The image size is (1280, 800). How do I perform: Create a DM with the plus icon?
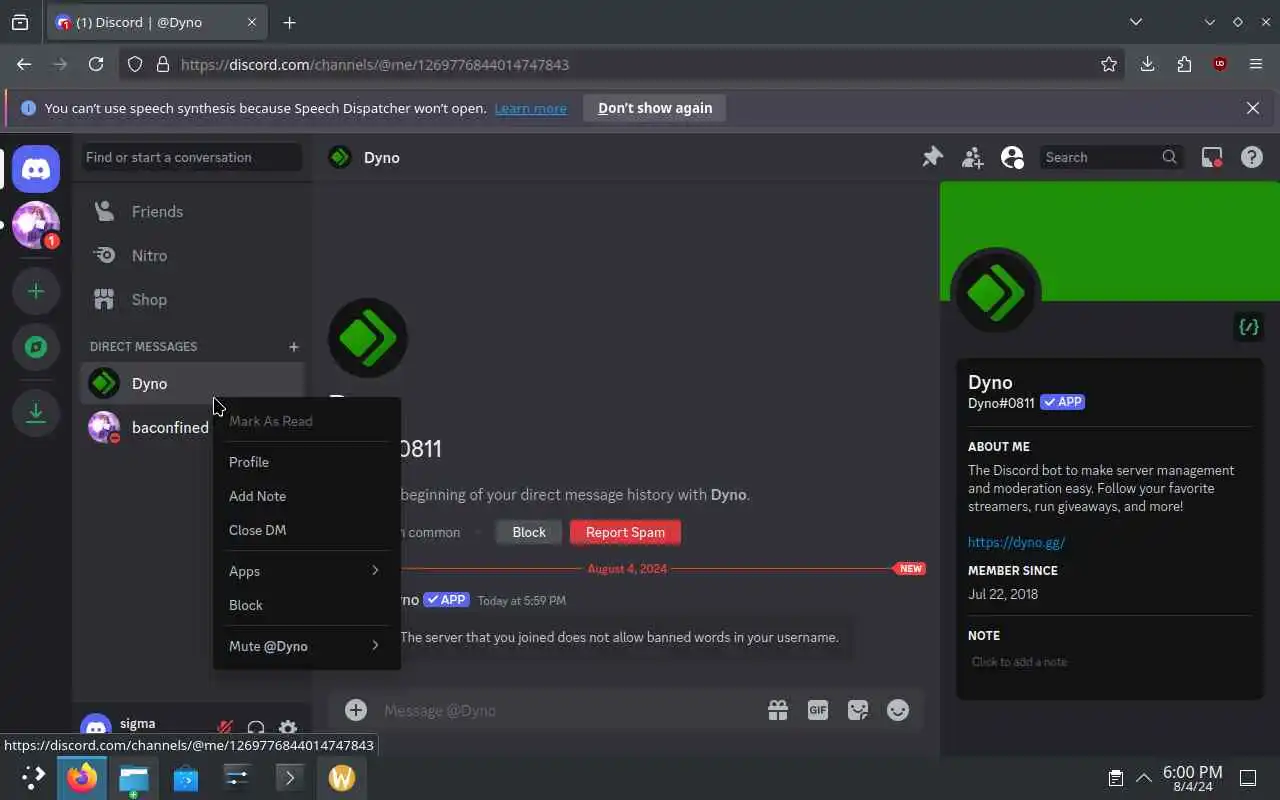click(293, 347)
